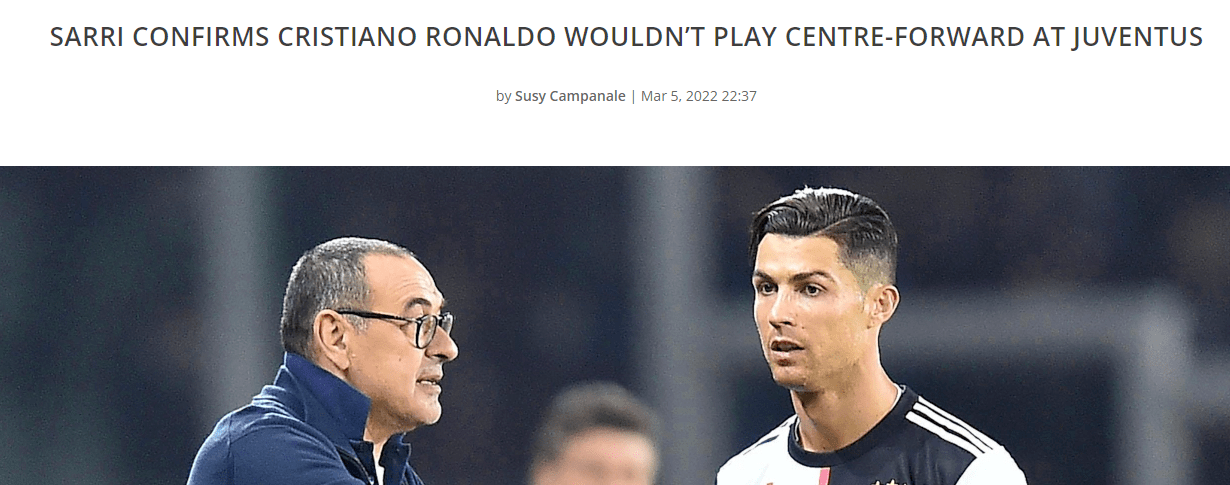
Task: Click the article headline about Sarri and Ronaldo
Action: tap(626, 38)
